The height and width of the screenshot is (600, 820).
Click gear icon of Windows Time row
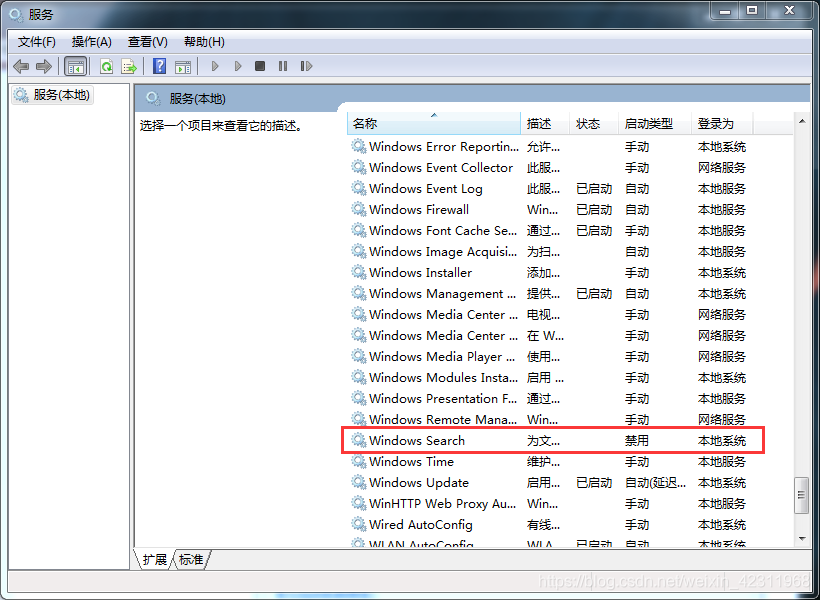358,461
